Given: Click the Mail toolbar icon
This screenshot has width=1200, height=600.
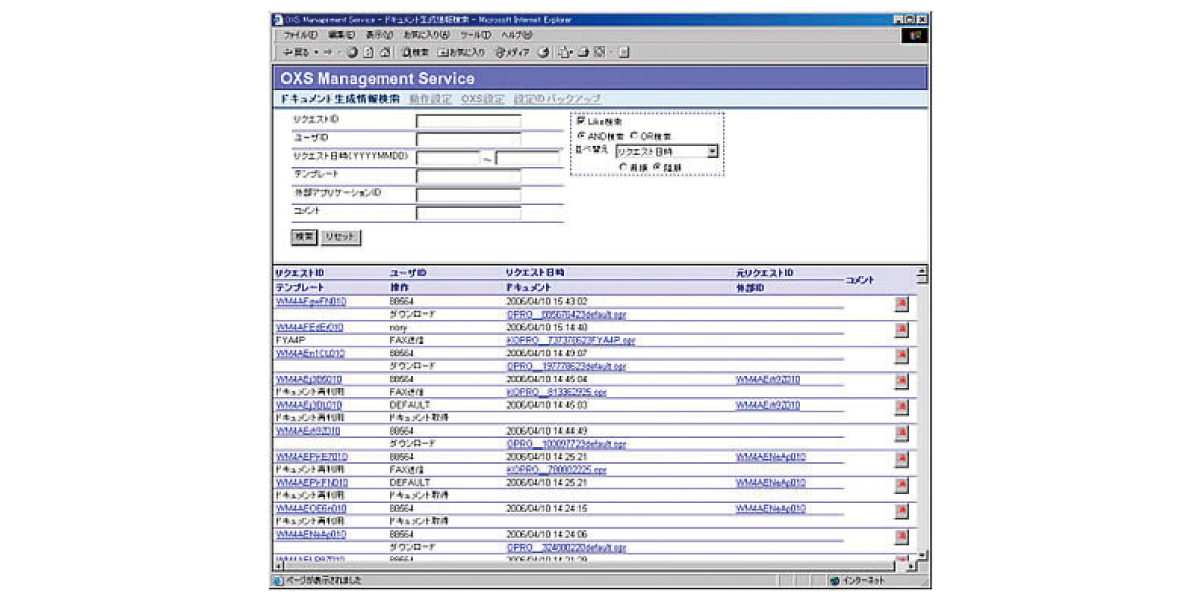Looking at the screenshot, I should click(x=565, y=52).
